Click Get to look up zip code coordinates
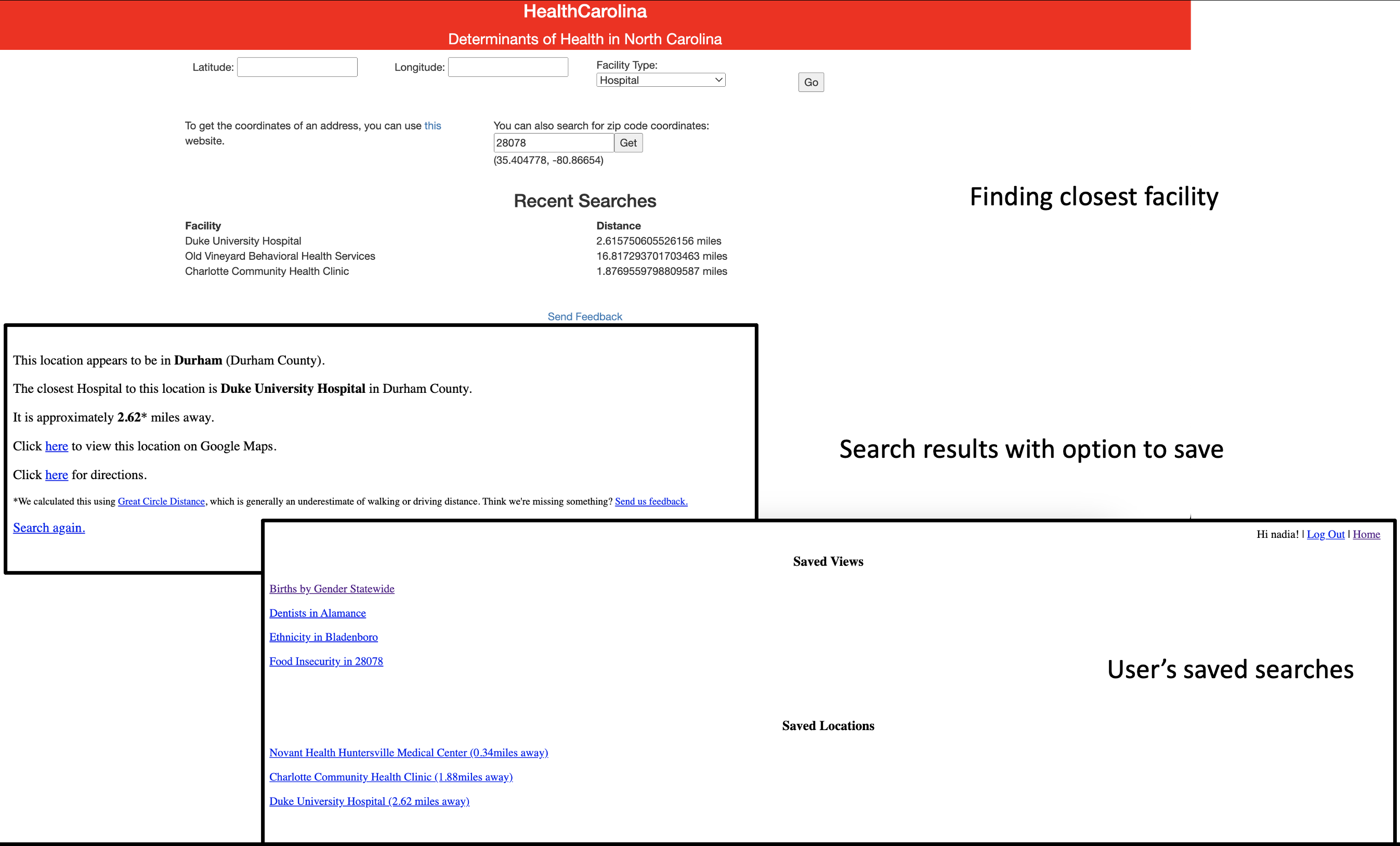Screen dimensions: 1400x846 click(627, 142)
